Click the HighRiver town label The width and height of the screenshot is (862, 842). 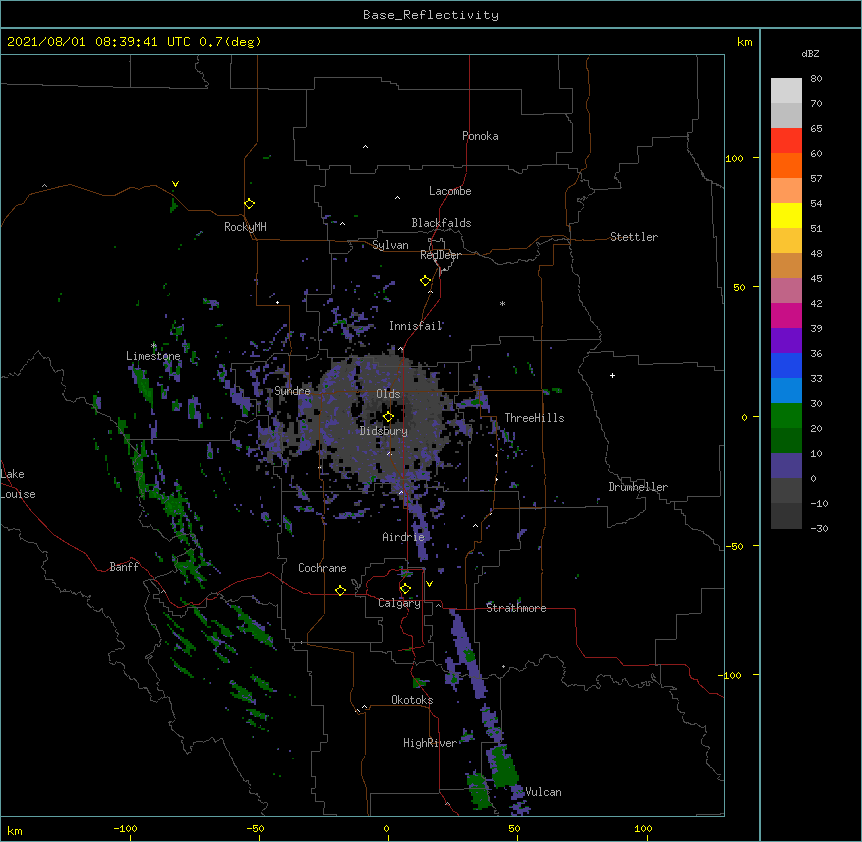pyautogui.click(x=430, y=743)
